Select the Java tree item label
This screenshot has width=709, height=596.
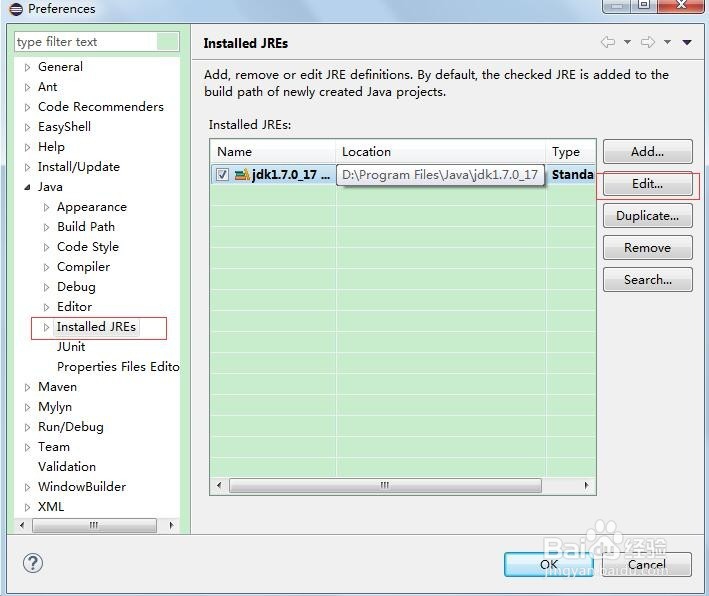[x=50, y=187]
